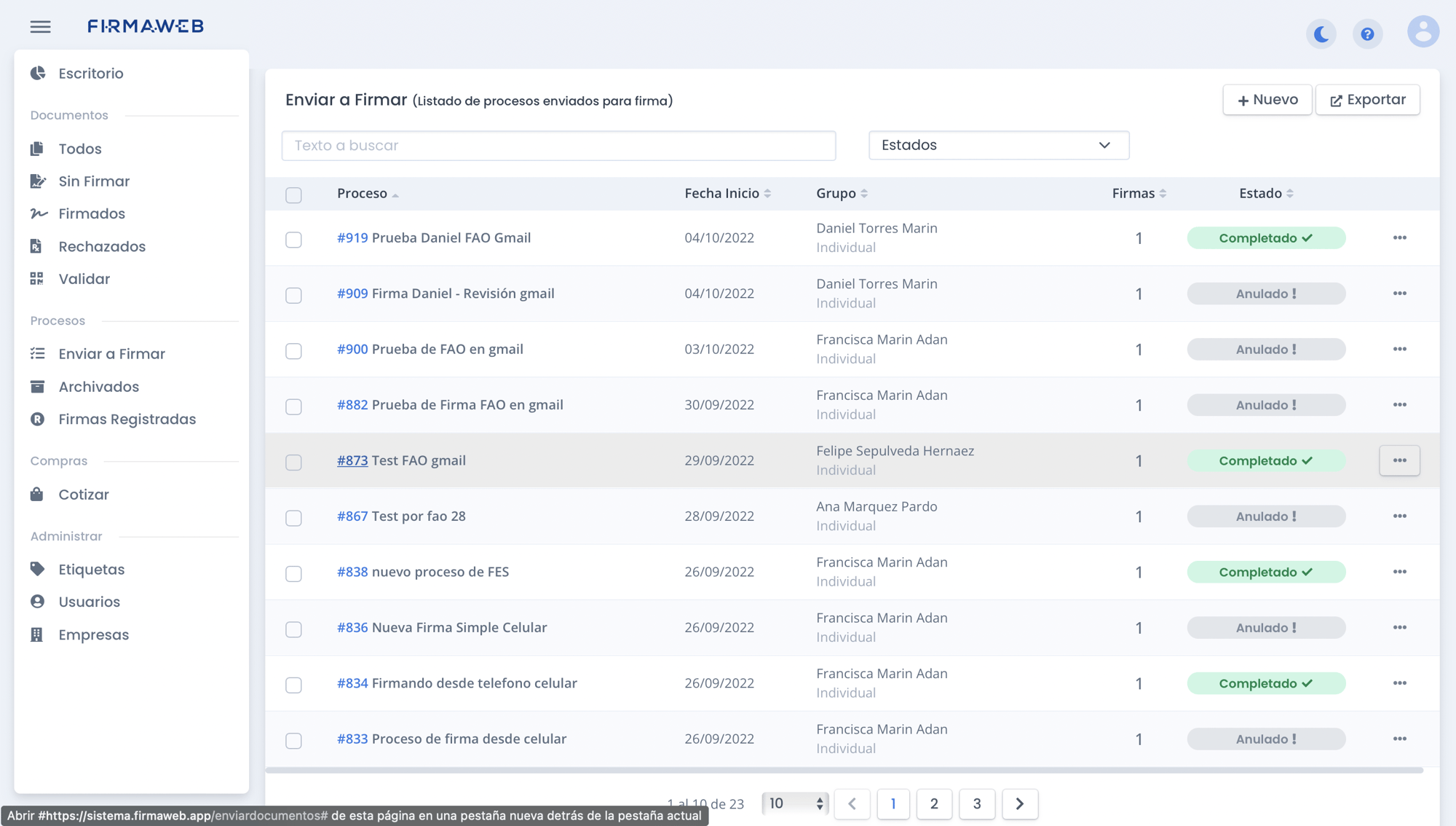Sort table by Proceso column
This screenshot has width=1456, height=826.
click(368, 193)
